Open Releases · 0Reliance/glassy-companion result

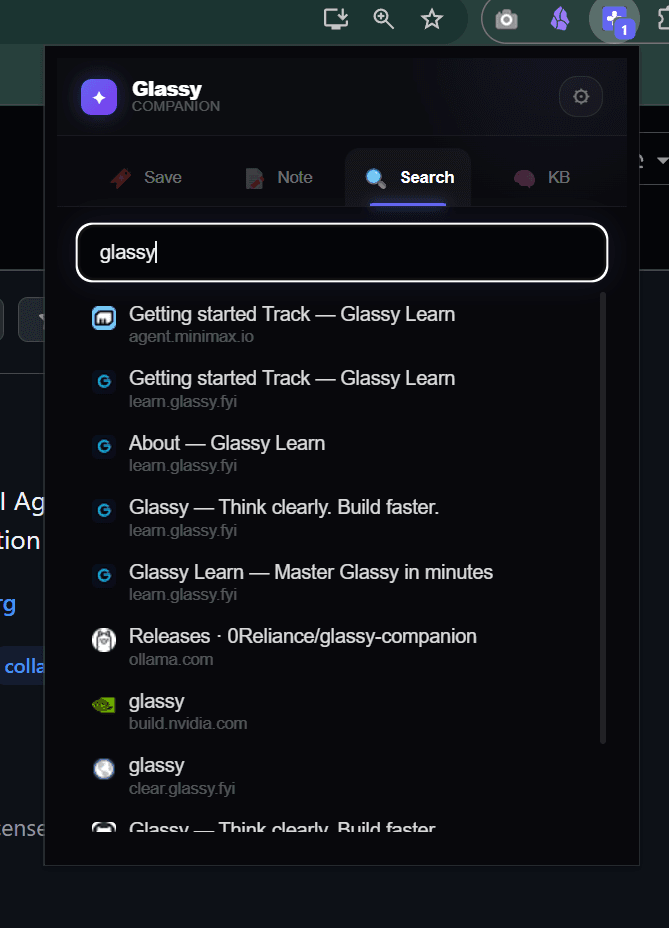(x=342, y=647)
